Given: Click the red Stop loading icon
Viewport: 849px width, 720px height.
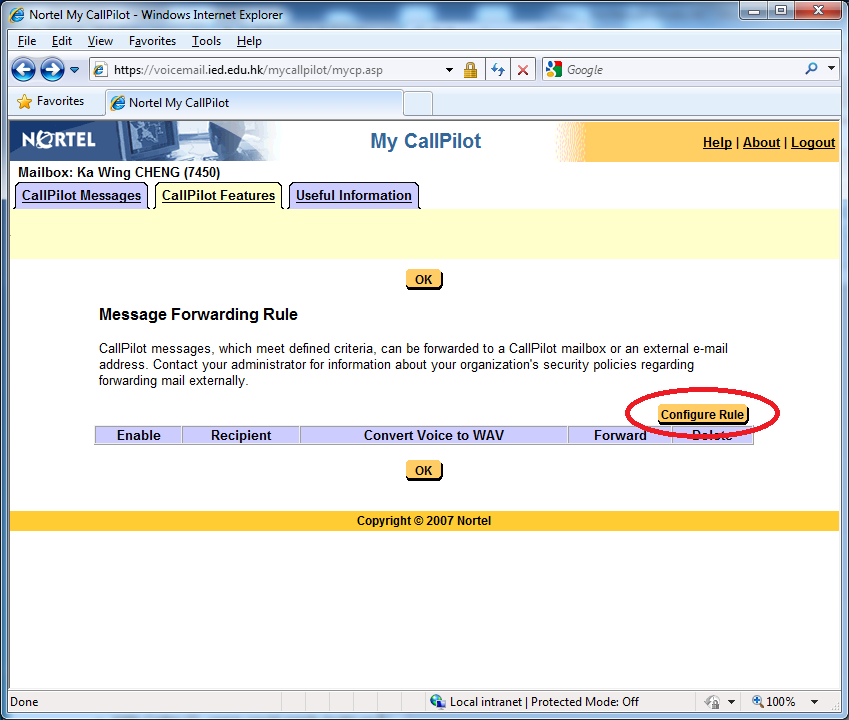Looking at the screenshot, I should [523, 70].
